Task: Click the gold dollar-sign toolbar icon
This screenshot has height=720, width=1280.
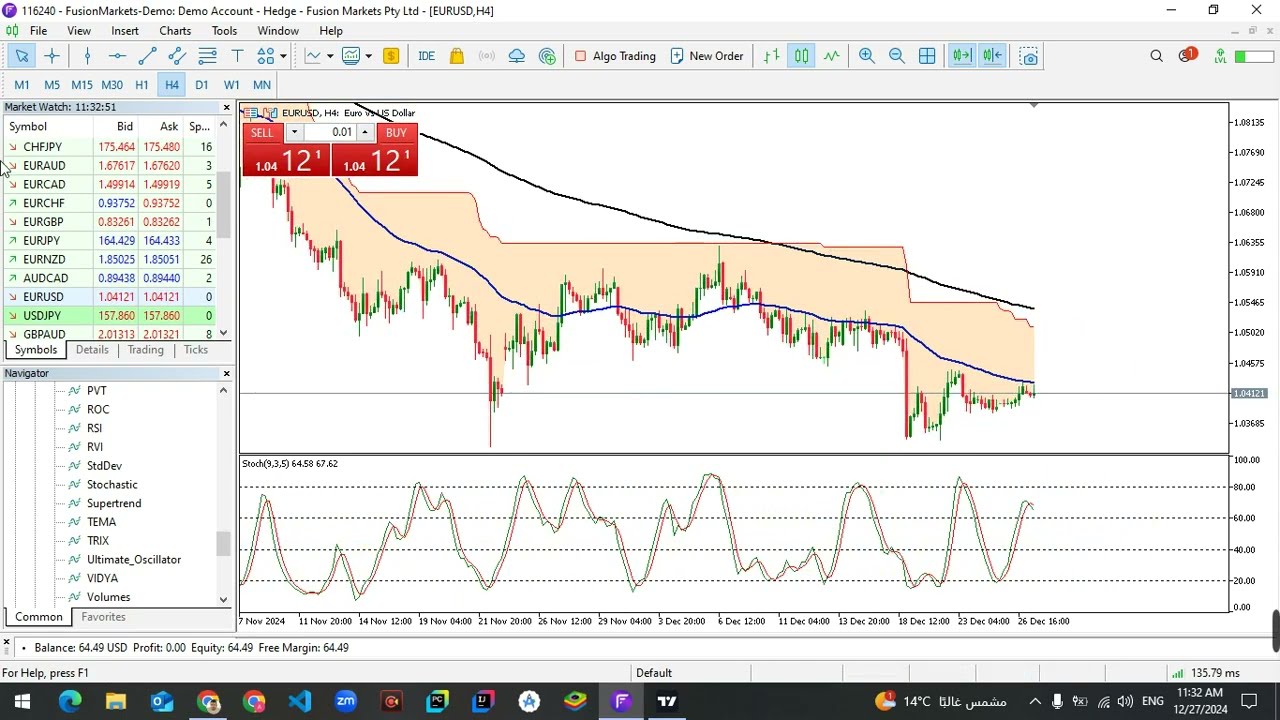Action: tap(391, 56)
